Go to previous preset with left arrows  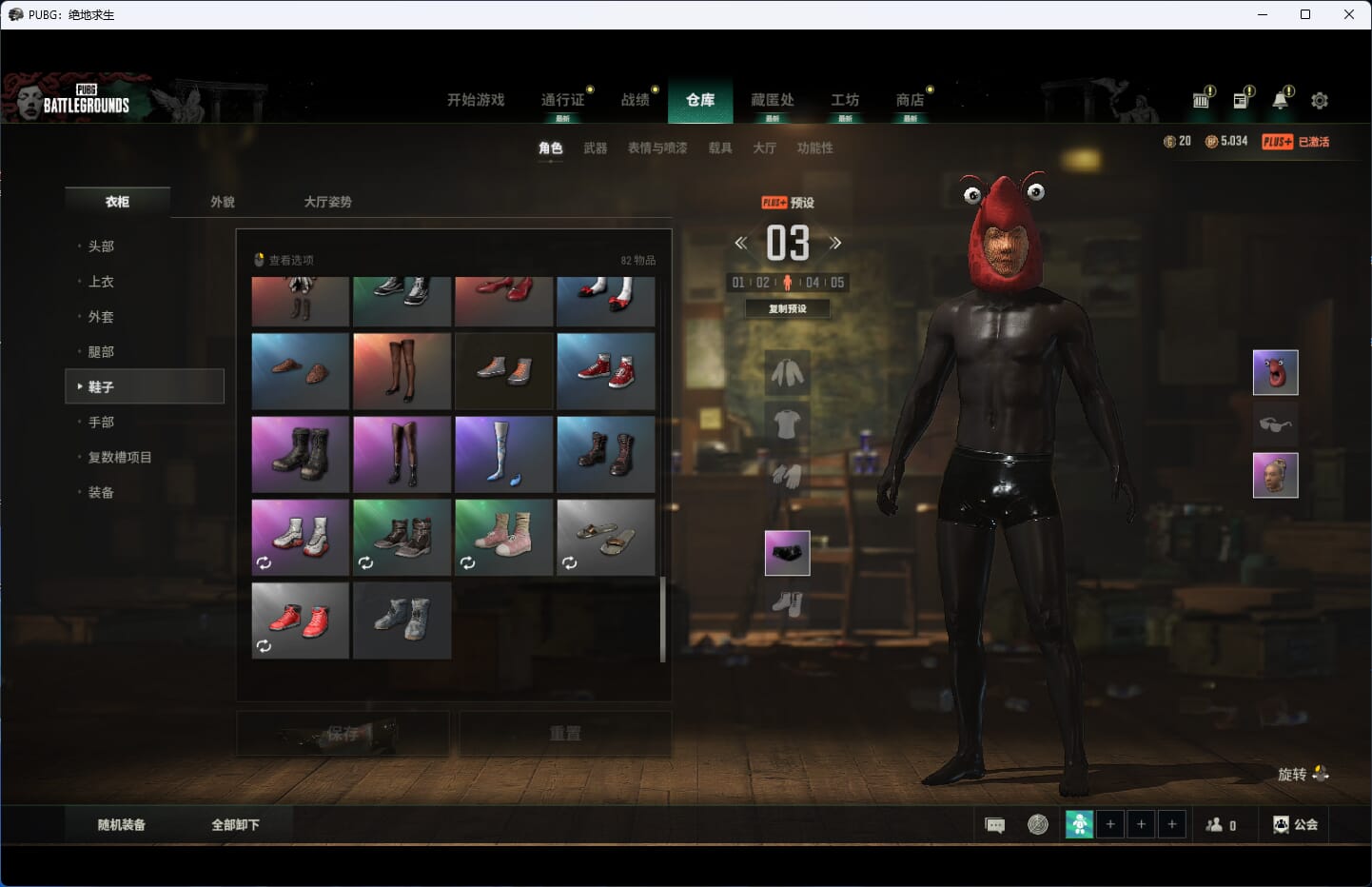pyautogui.click(x=741, y=243)
